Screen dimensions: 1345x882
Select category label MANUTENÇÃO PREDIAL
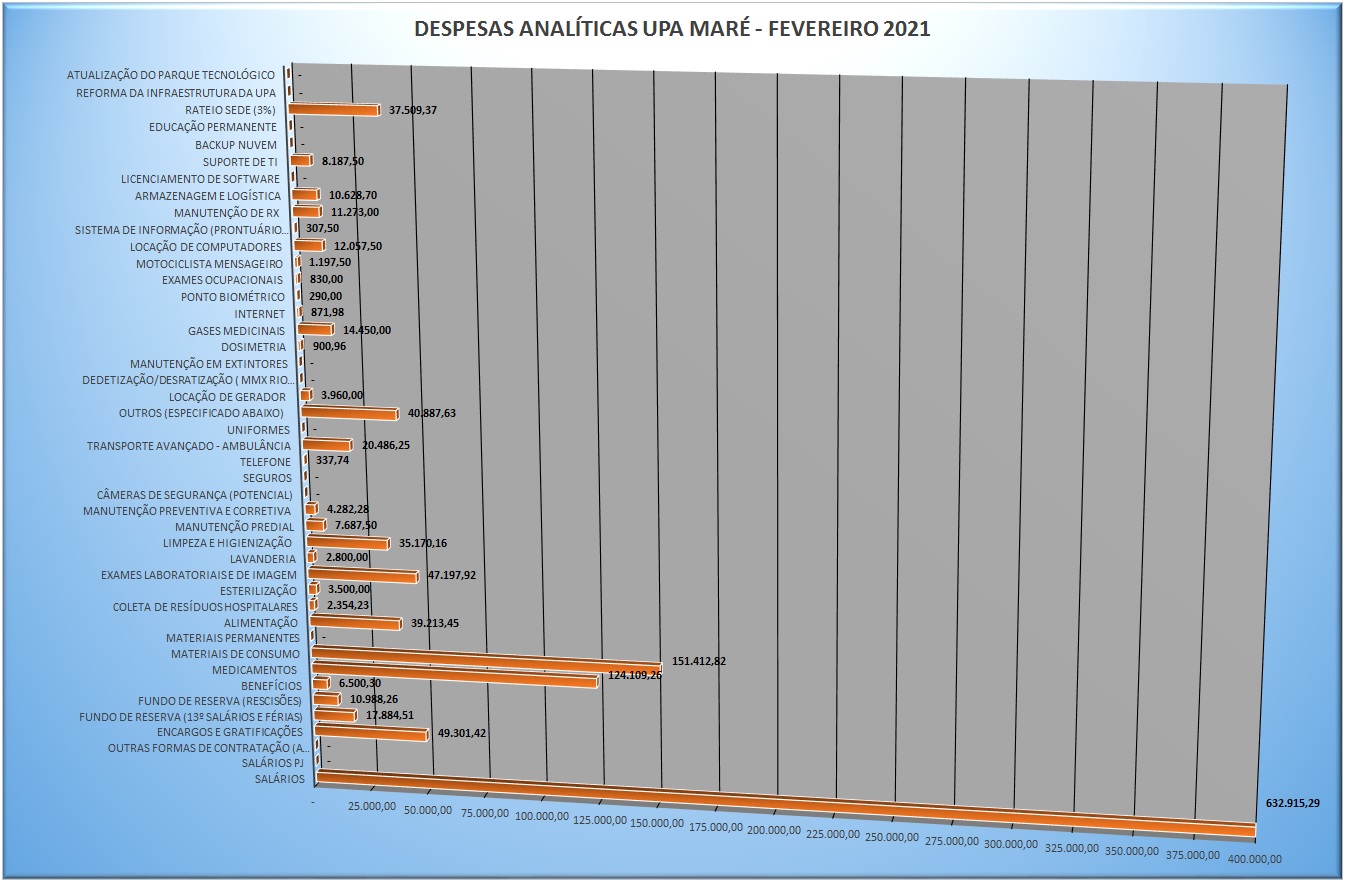[x=235, y=527]
